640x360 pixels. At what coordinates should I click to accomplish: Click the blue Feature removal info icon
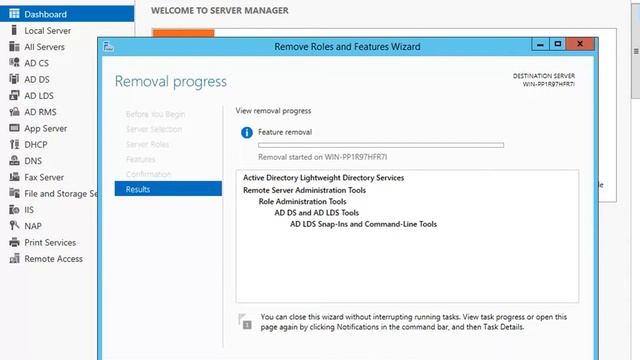tap(247, 132)
